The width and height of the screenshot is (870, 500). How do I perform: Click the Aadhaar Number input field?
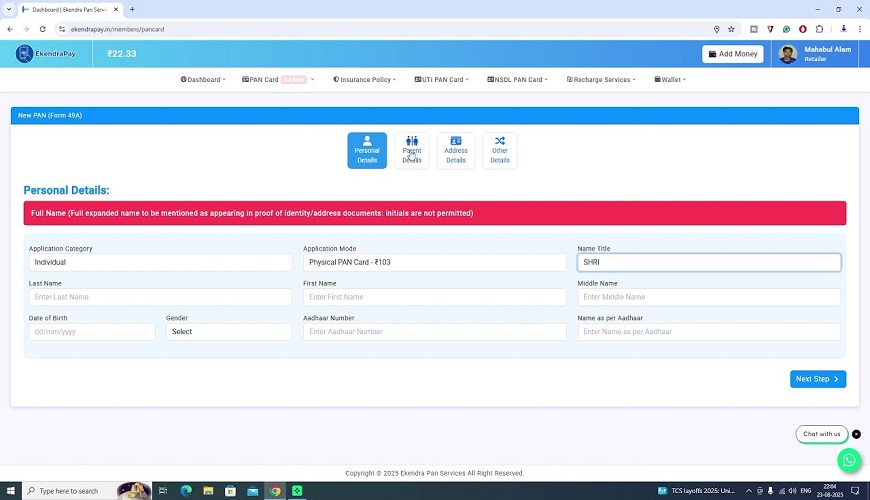tap(434, 331)
